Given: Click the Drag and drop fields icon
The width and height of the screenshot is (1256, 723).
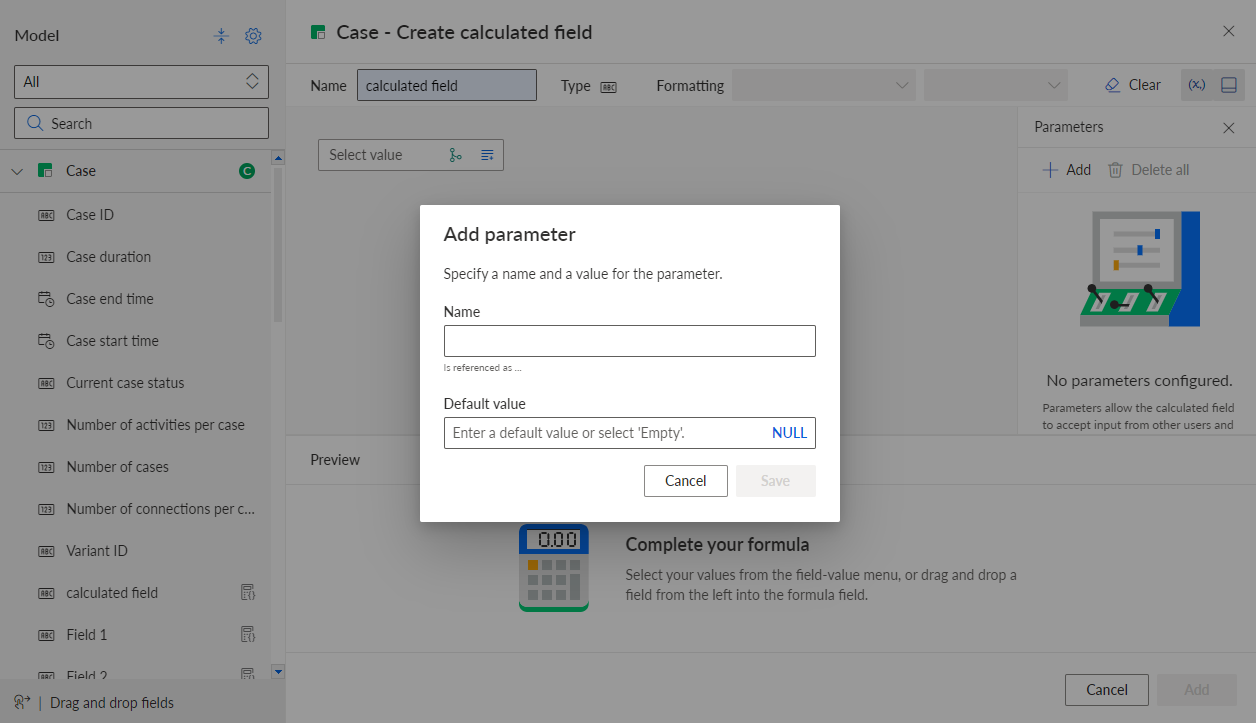Looking at the screenshot, I should click(x=20, y=702).
